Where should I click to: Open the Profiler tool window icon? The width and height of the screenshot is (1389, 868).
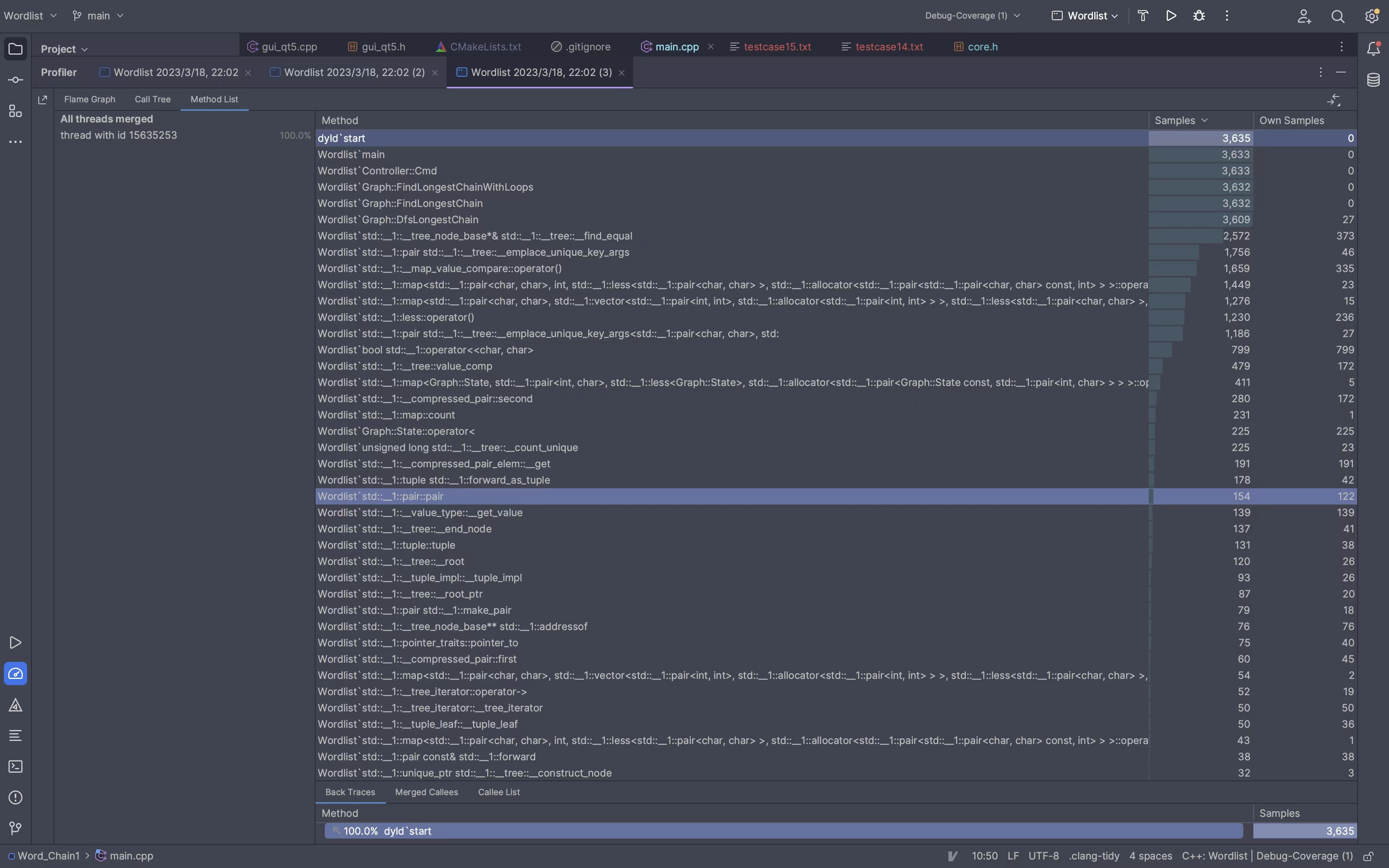(16, 673)
